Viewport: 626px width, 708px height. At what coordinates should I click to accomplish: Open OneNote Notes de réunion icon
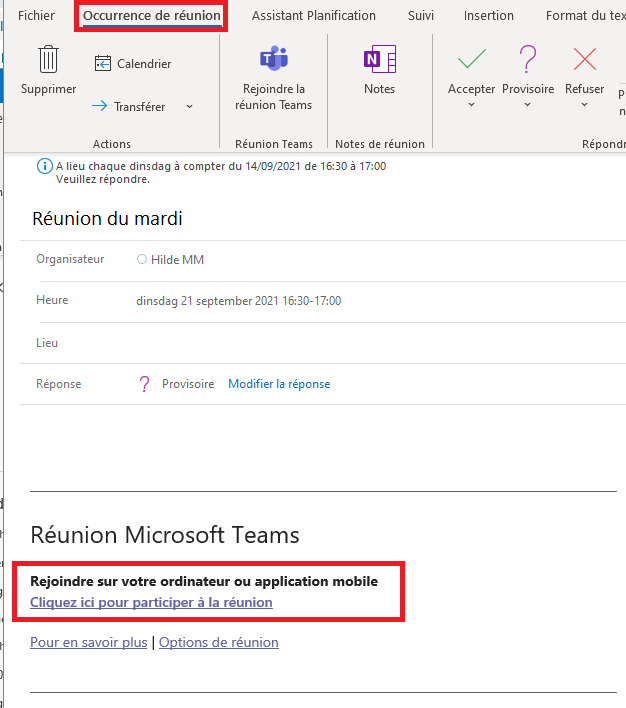[380, 59]
